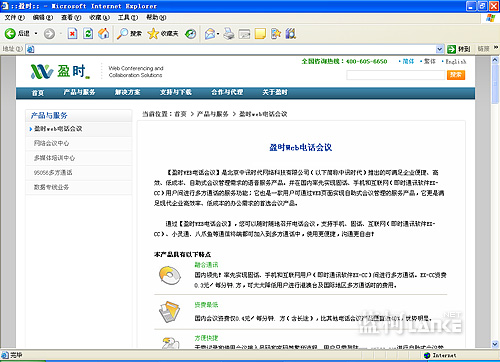Click 首页 in the breadcrumb
This screenshot has height=362, width=500.
pyautogui.click(x=180, y=114)
